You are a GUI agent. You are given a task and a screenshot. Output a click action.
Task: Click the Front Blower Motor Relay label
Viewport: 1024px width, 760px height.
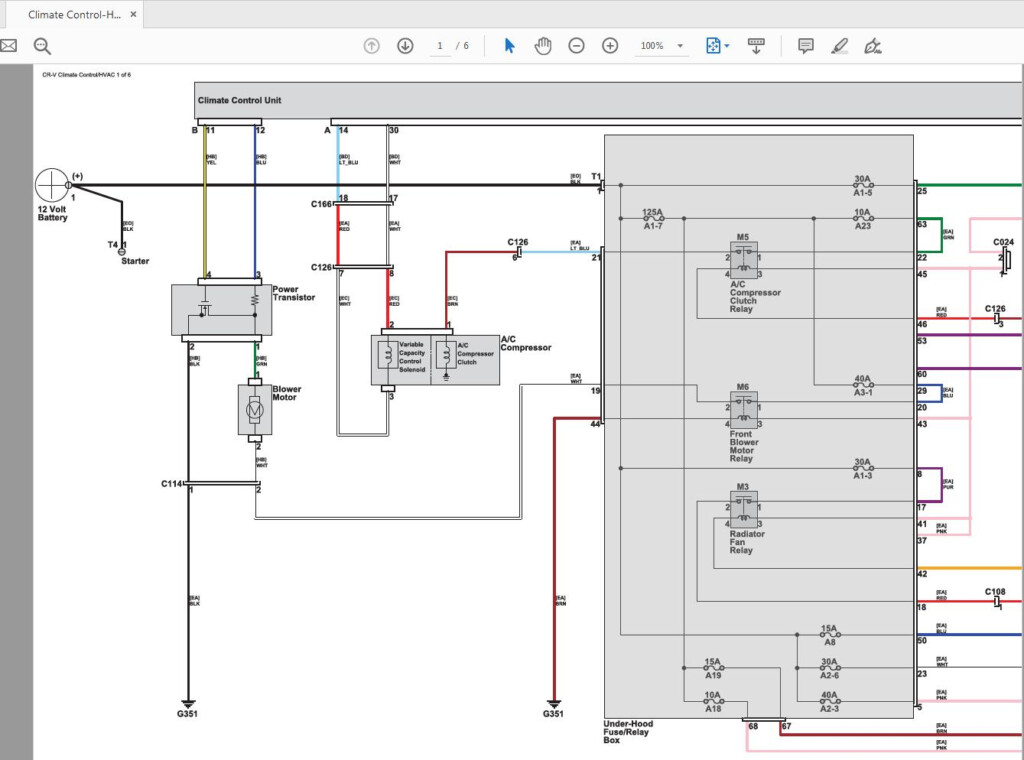click(744, 446)
